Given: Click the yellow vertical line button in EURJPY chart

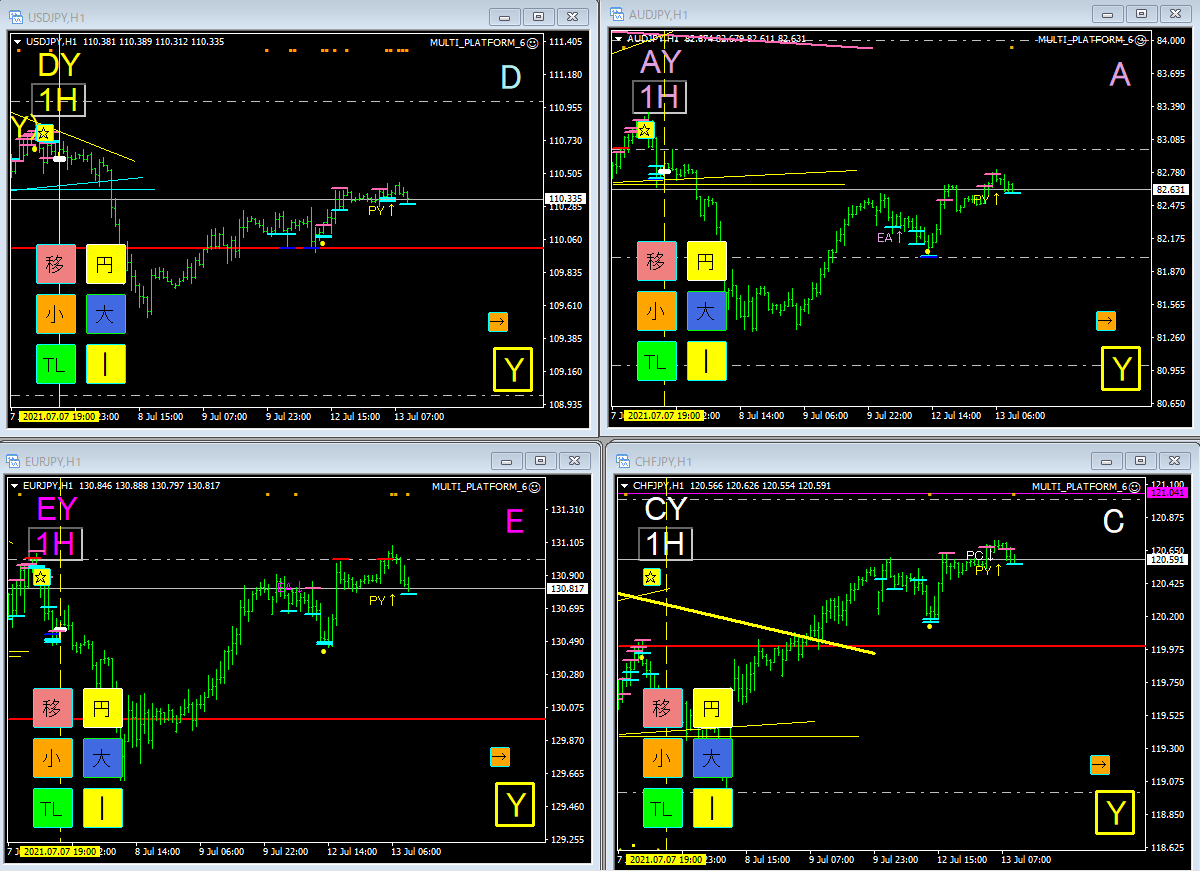Looking at the screenshot, I should (102, 808).
